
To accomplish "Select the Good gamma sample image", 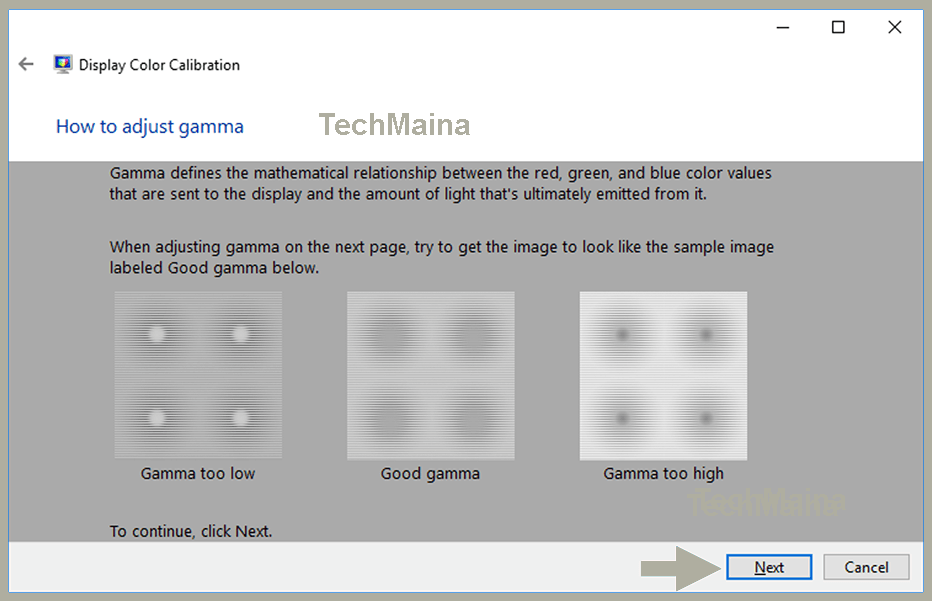I will [430, 375].
